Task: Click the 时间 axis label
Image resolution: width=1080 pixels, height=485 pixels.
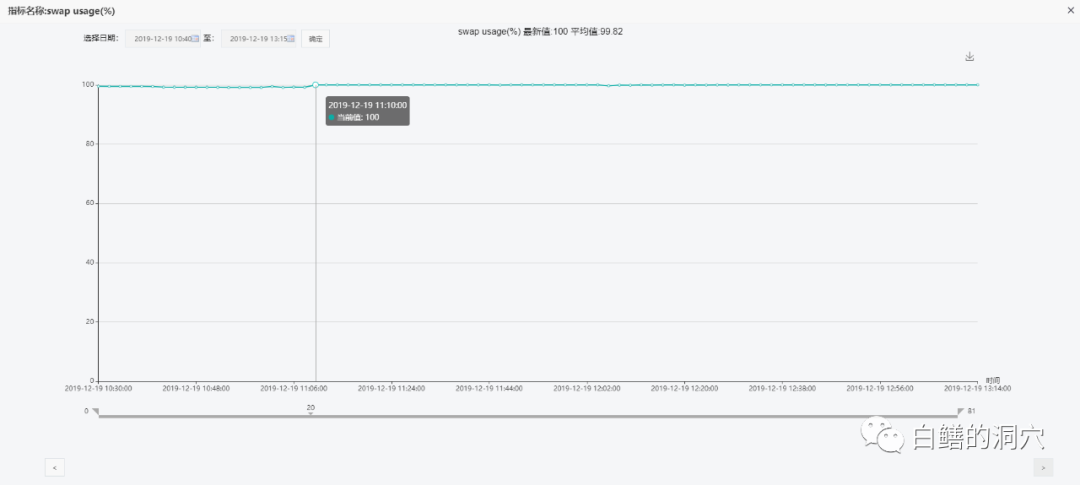Action: 992,380
